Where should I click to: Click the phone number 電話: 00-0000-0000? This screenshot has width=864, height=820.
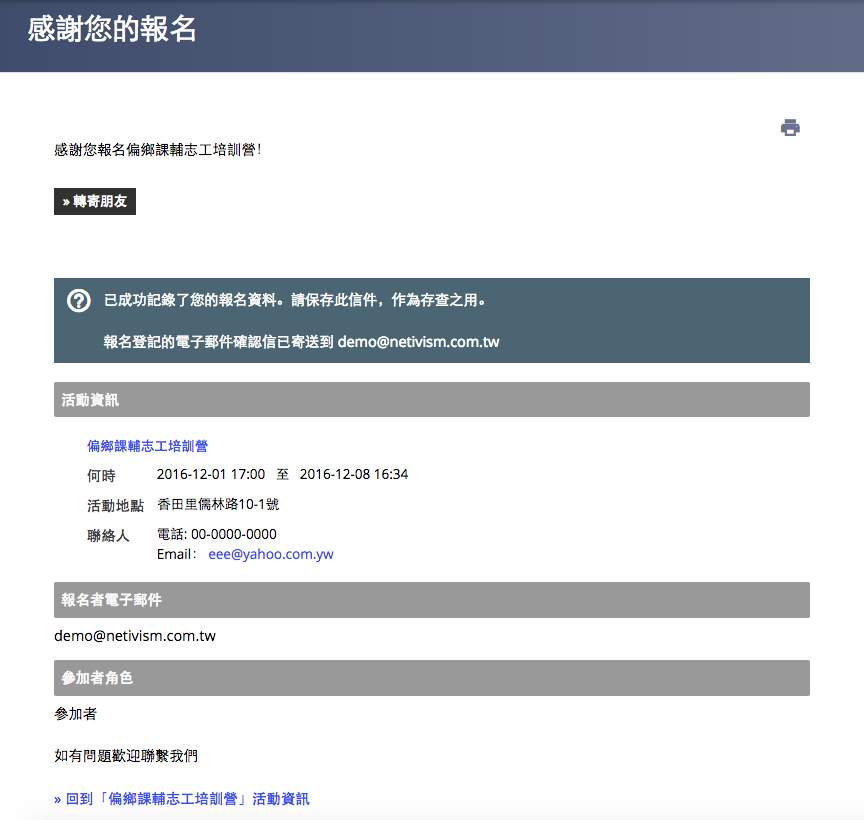pyautogui.click(x=217, y=534)
